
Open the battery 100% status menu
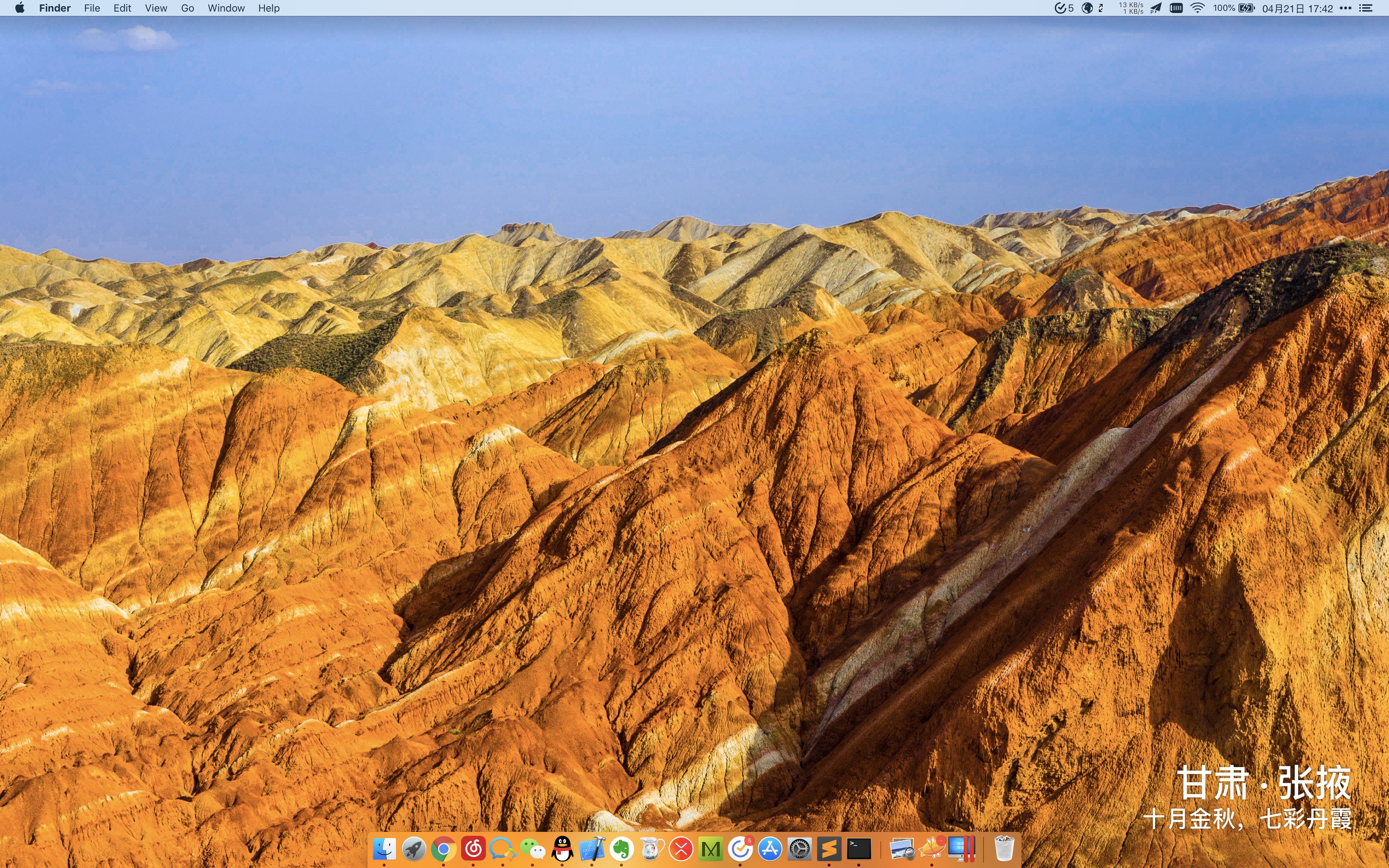[1234, 8]
